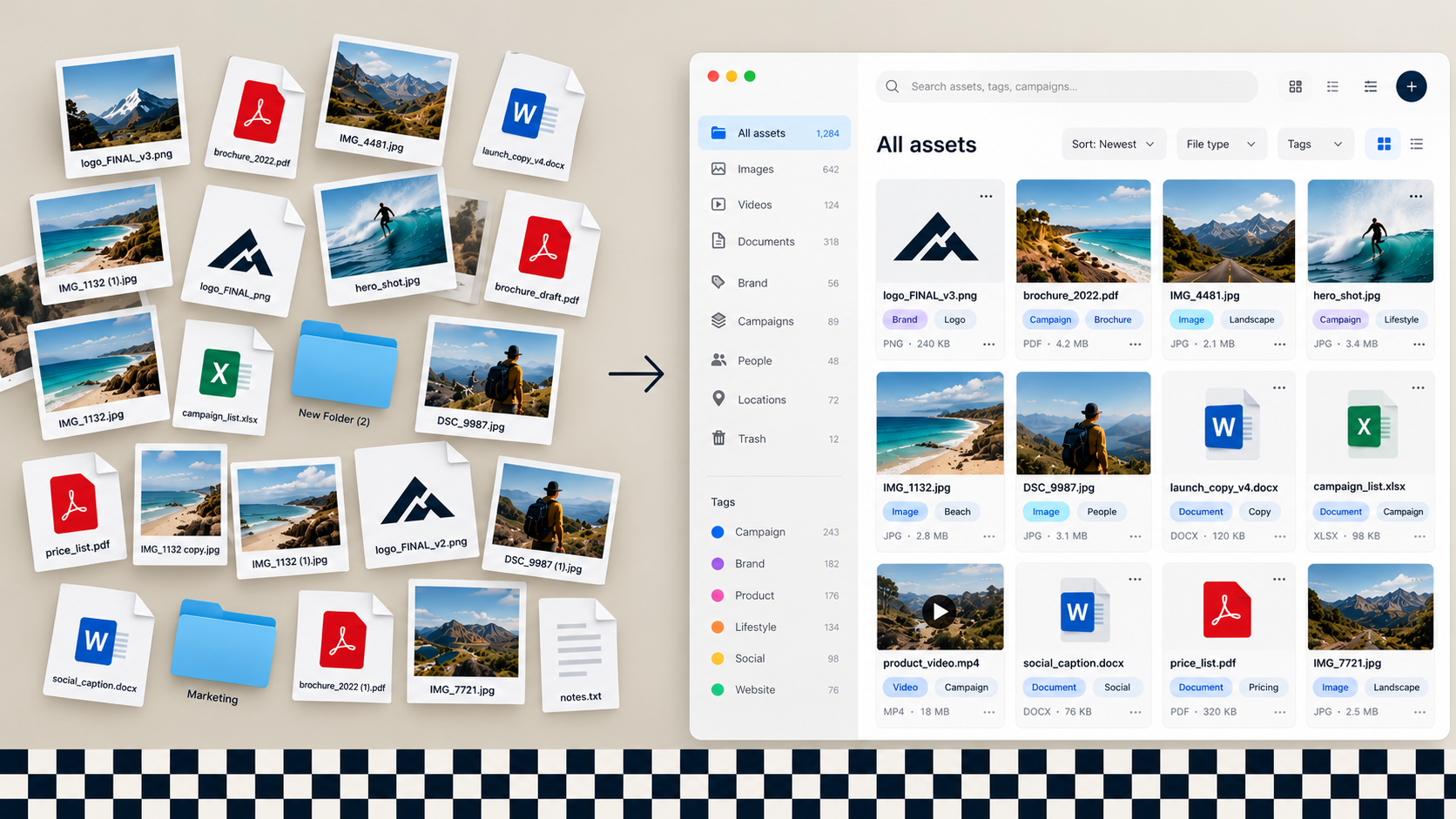Click the add new asset plus button
This screenshot has height=819, width=1456.
click(x=1411, y=86)
